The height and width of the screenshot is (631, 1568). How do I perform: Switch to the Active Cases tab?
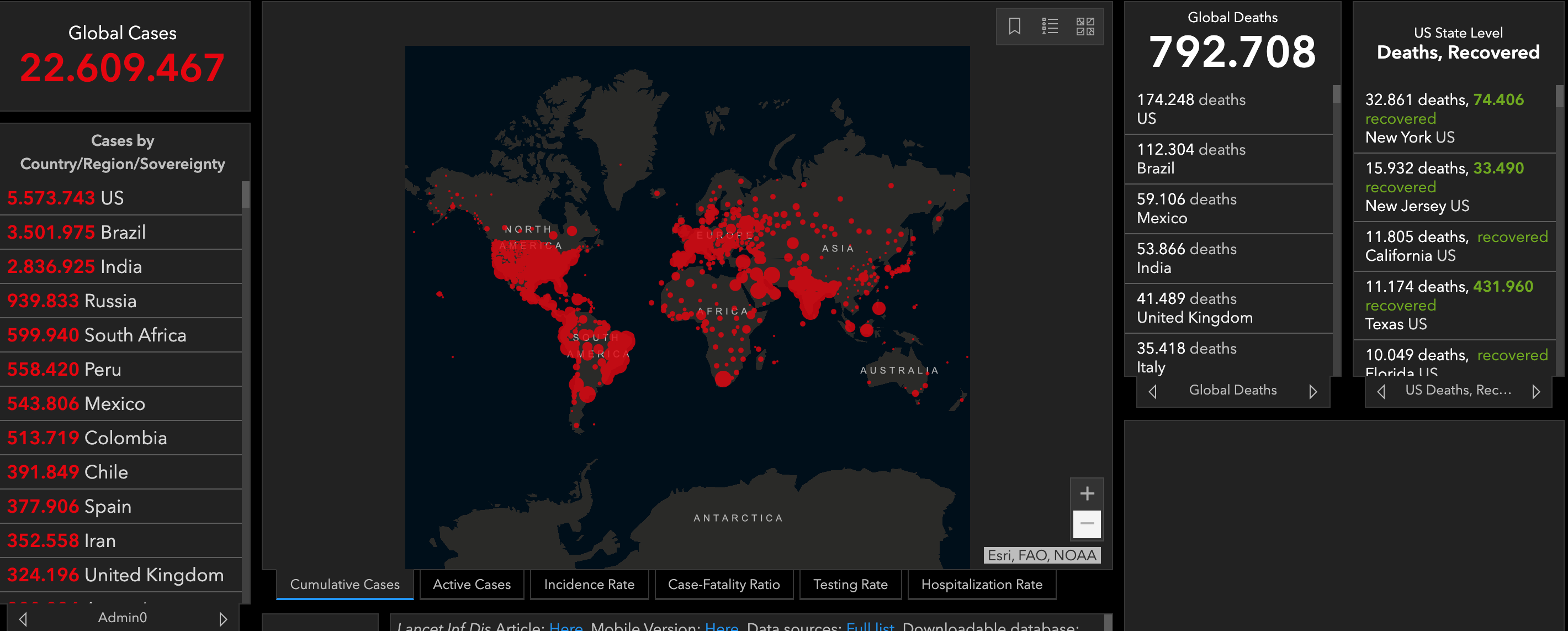pos(471,585)
